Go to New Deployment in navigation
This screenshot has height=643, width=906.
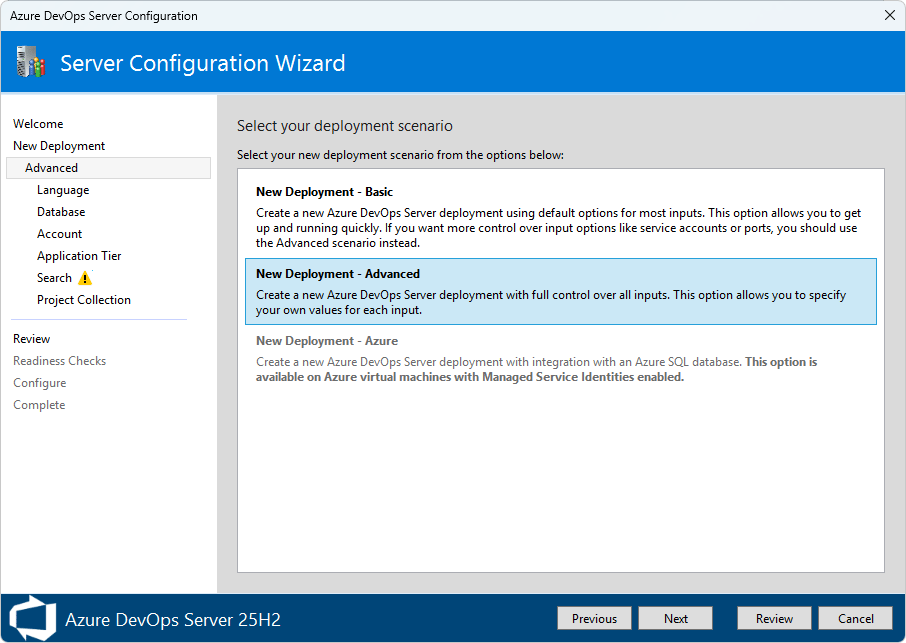(x=59, y=146)
